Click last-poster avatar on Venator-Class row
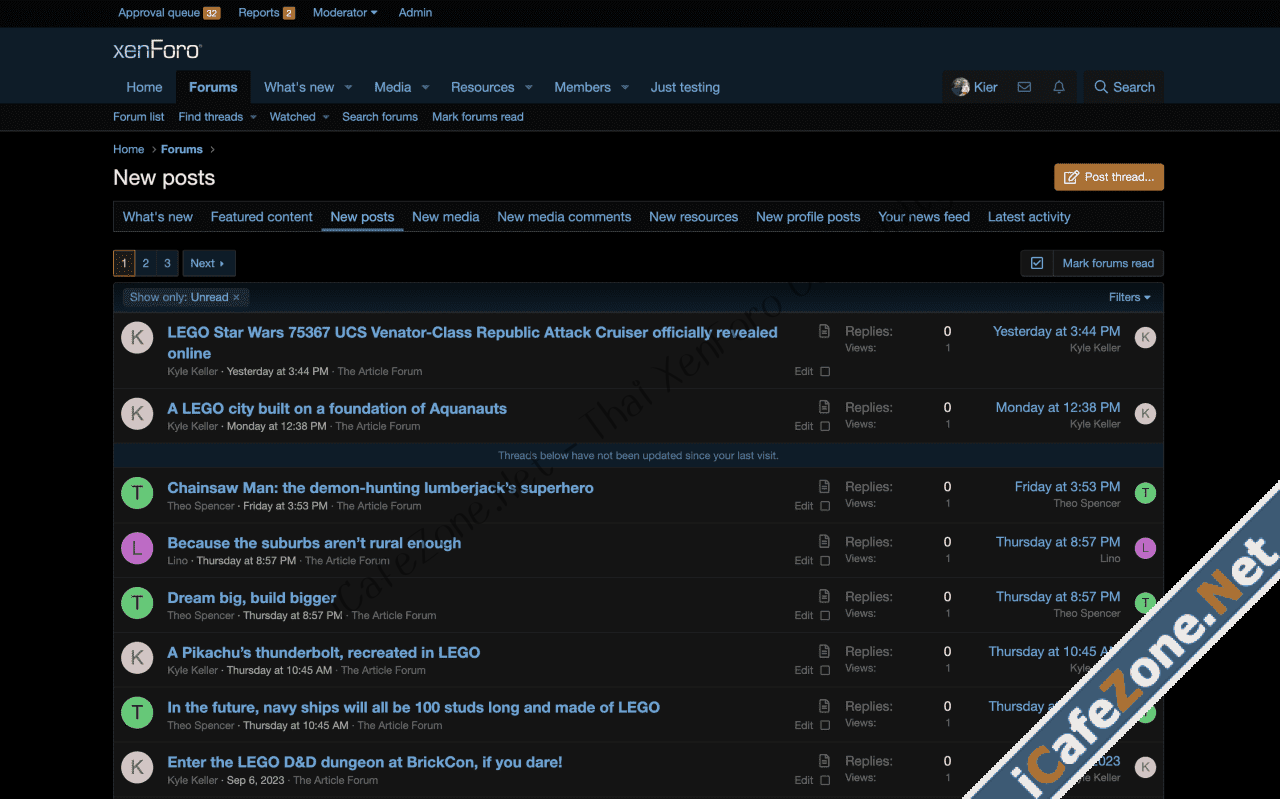Screen dimensions: 1280x799 coord(1145,338)
